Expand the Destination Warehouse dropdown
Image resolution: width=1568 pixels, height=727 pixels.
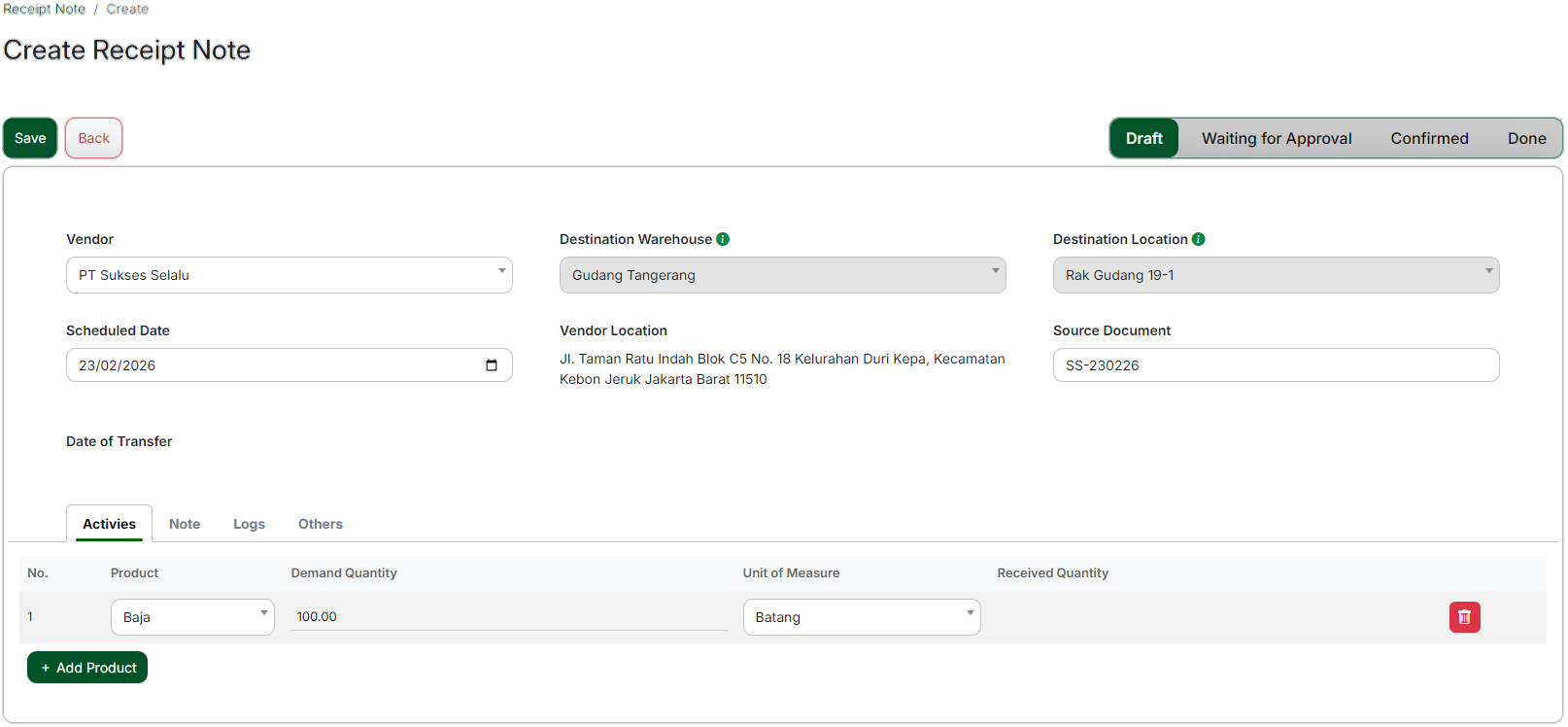click(782, 275)
